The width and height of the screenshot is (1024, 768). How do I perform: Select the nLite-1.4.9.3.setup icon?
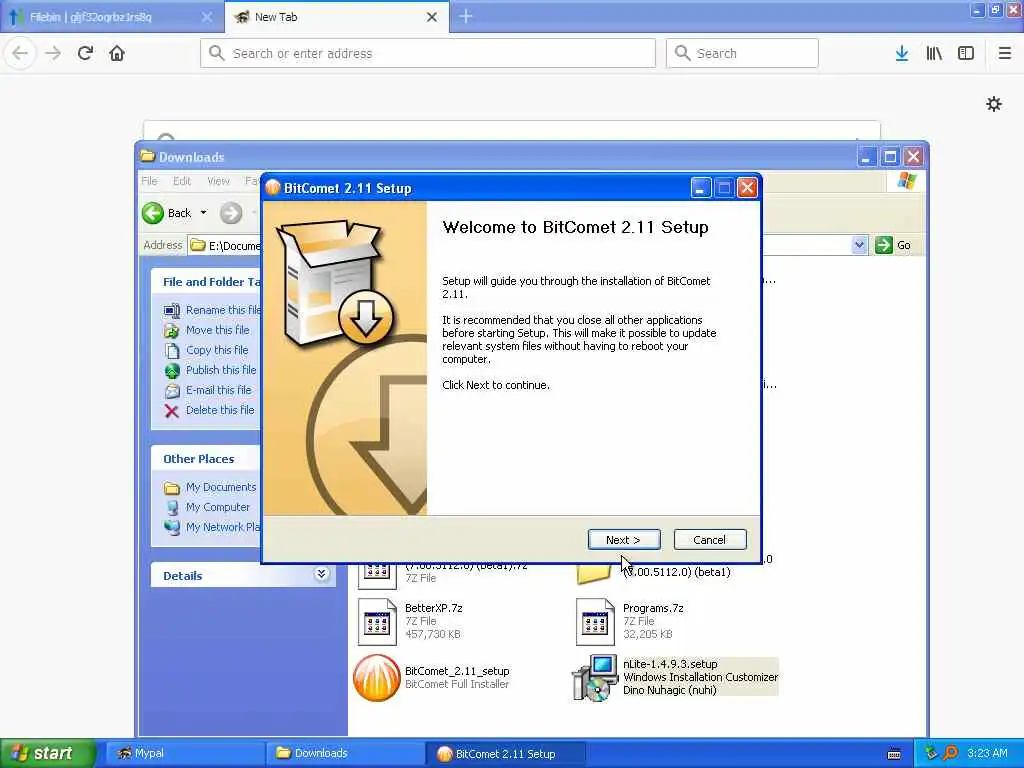pyautogui.click(x=595, y=678)
